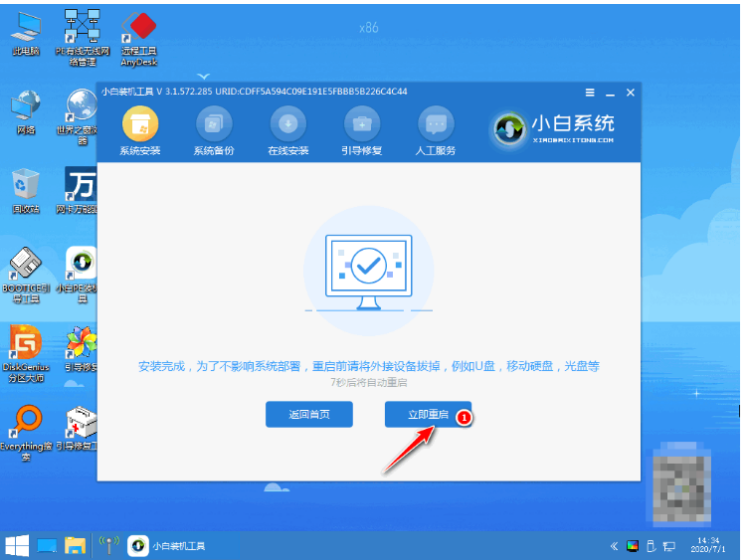Click the 小白系统 logo
742x560 pixels.
tap(554, 129)
